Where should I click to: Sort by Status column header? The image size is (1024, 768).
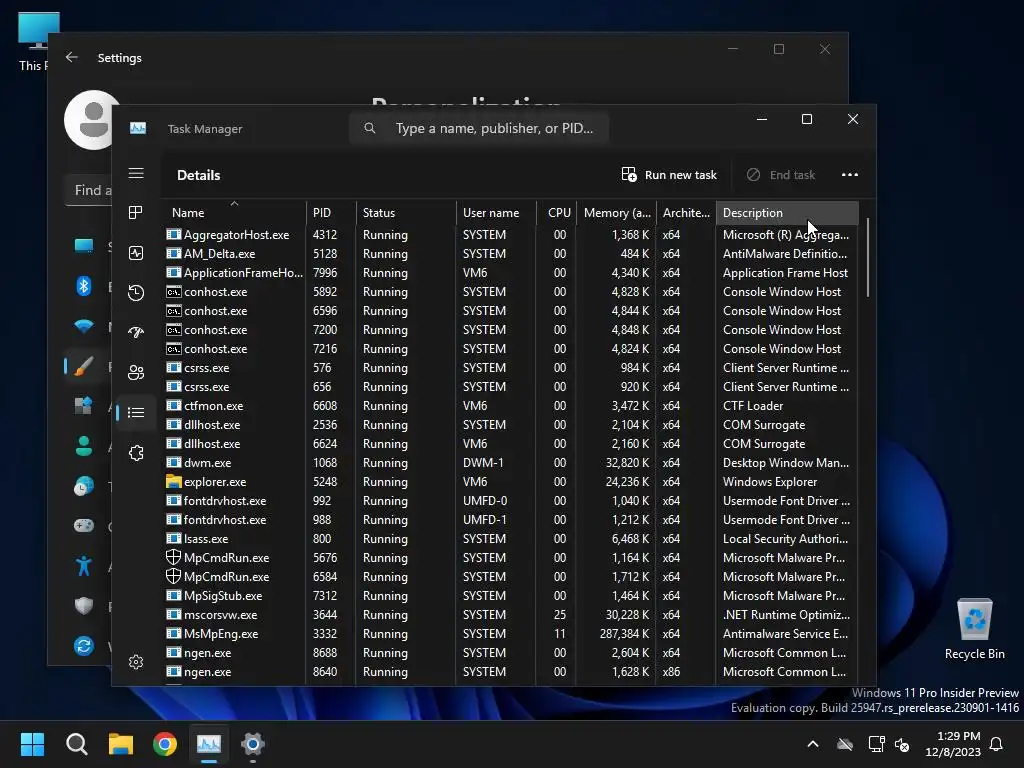pyautogui.click(x=406, y=213)
